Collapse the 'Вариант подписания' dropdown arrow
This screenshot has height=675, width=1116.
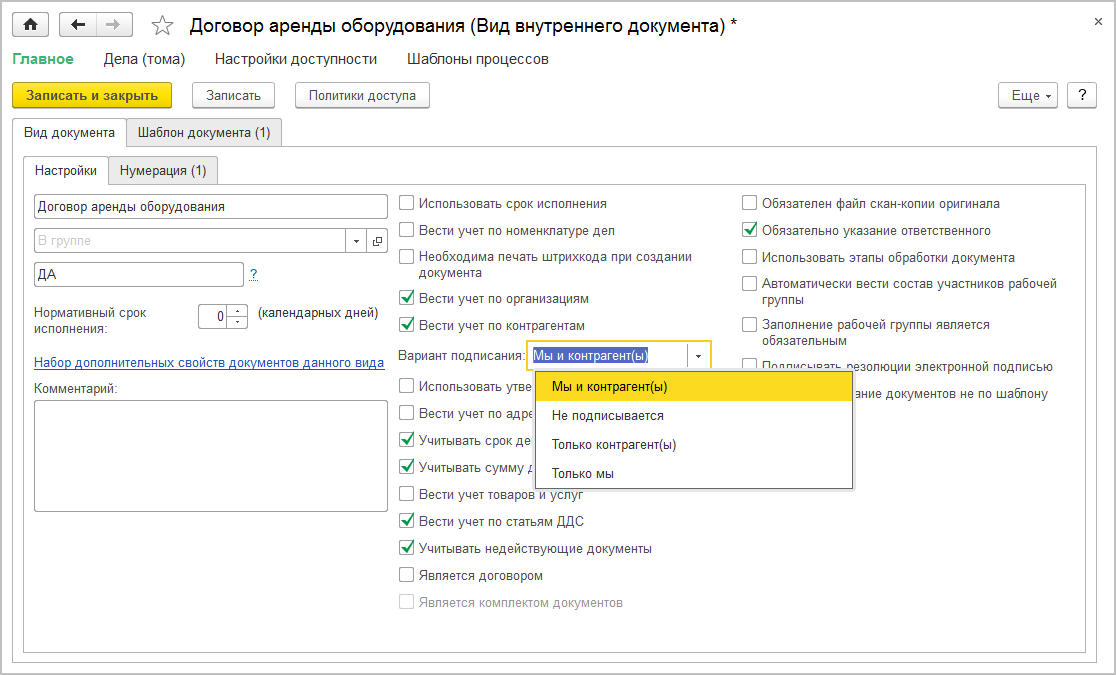pyautogui.click(x=698, y=355)
